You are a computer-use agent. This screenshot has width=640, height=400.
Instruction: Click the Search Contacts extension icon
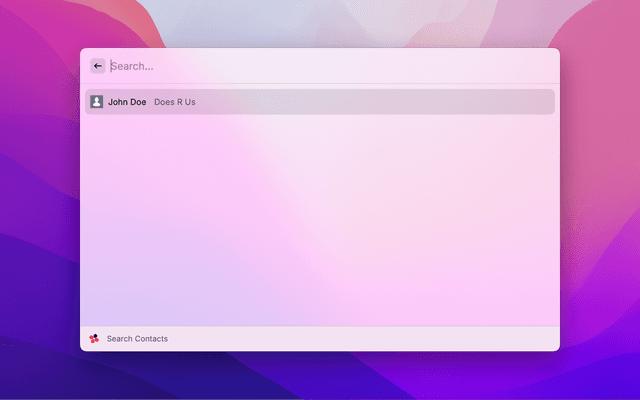(94, 339)
